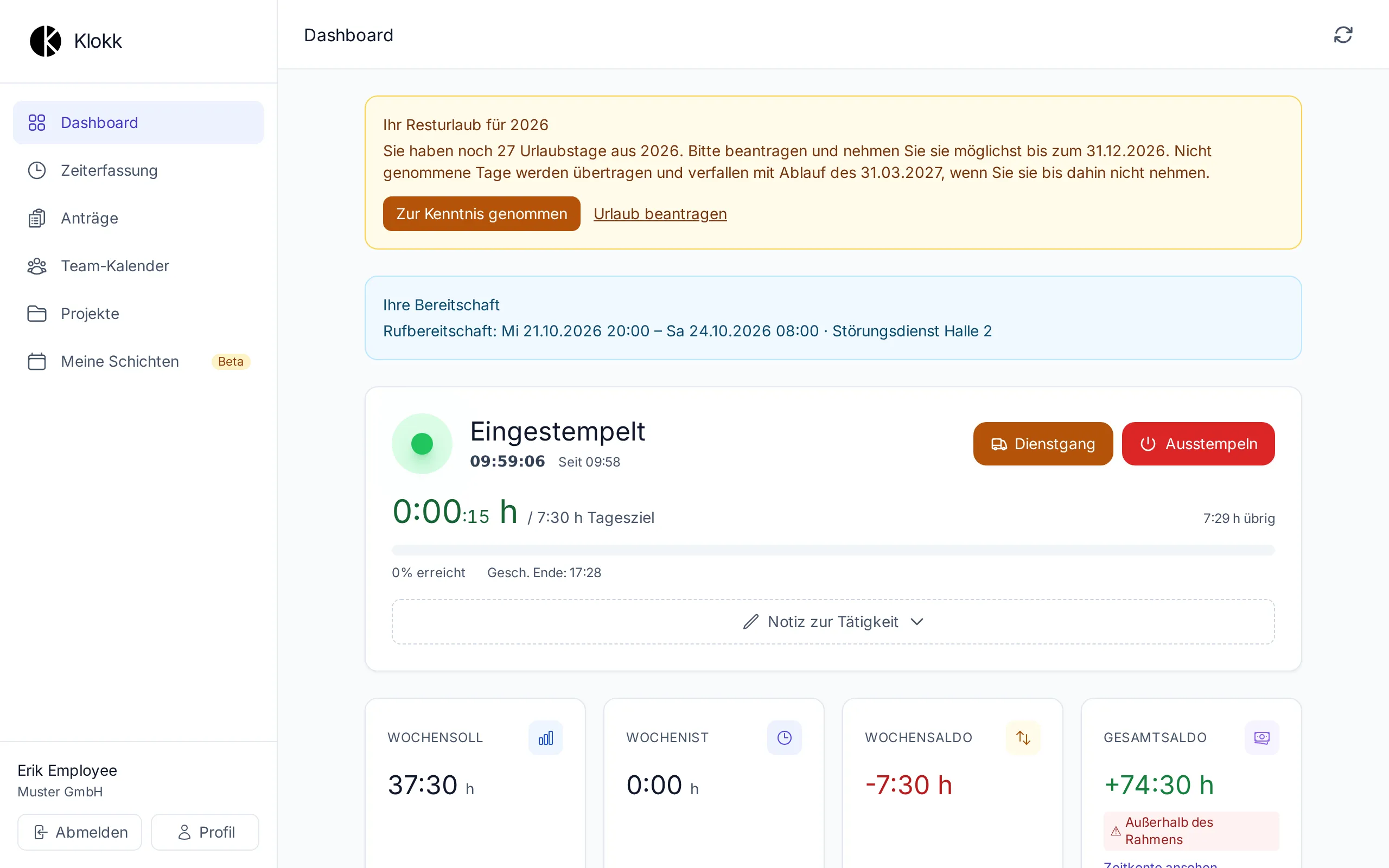This screenshot has width=1389, height=868.
Task: Click the pencil icon beside Notiz zur Tätigkeit
Action: (x=751, y=622)
